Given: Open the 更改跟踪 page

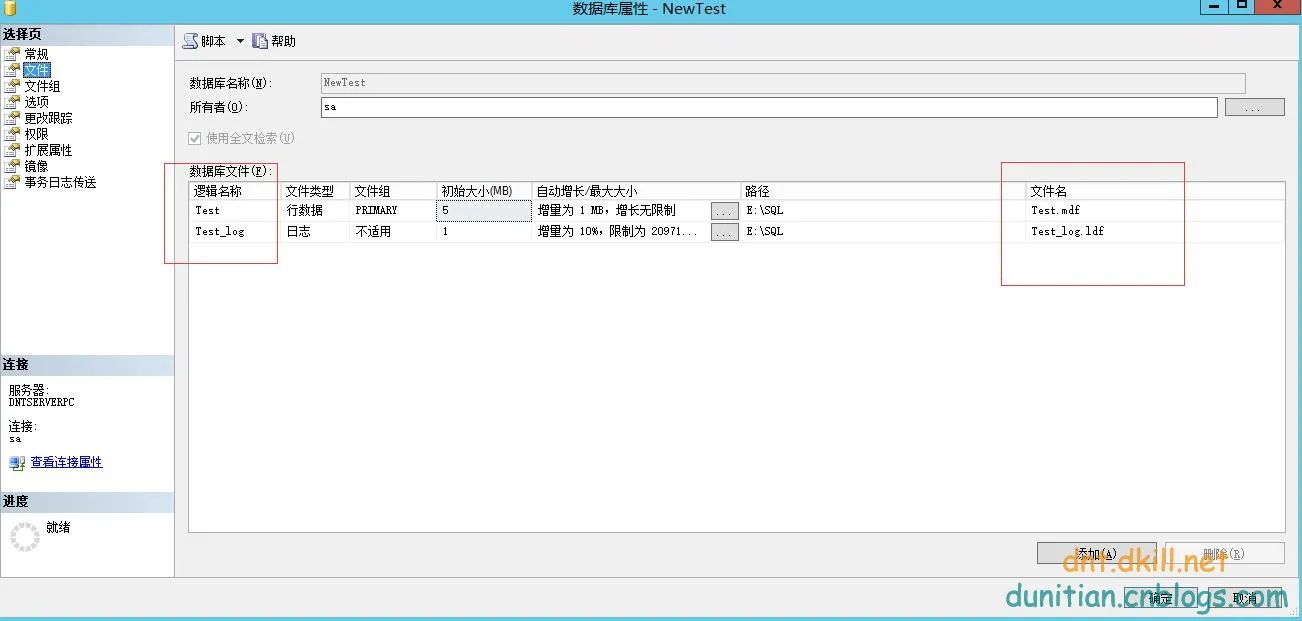Looking at the screenshot, I should pyautogui.click(x=48, y=118).
